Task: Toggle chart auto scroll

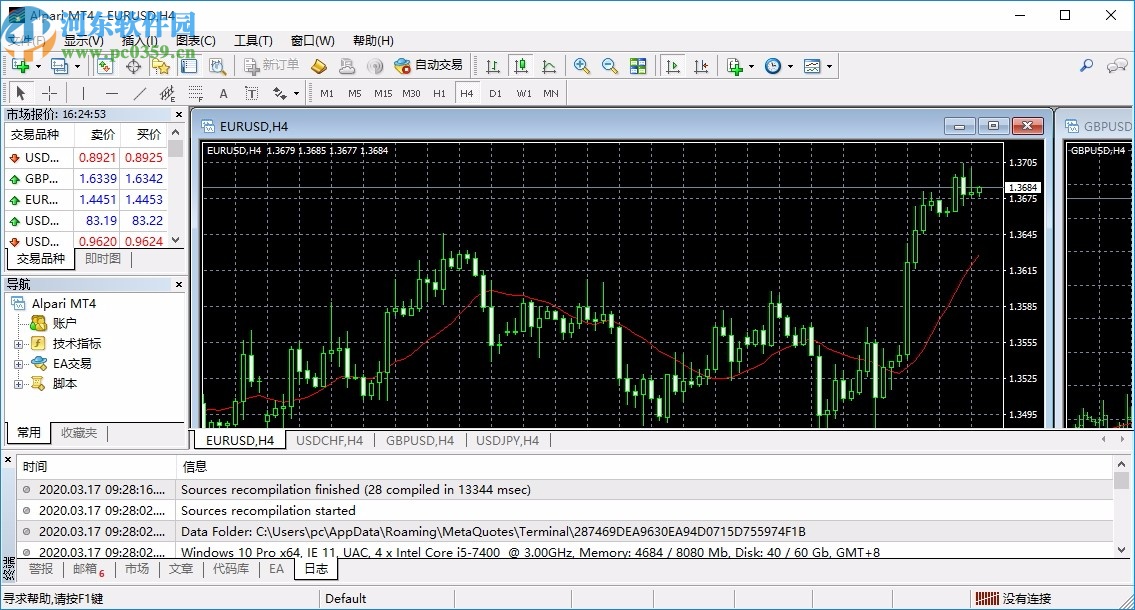Action: (x=672, y=66)
